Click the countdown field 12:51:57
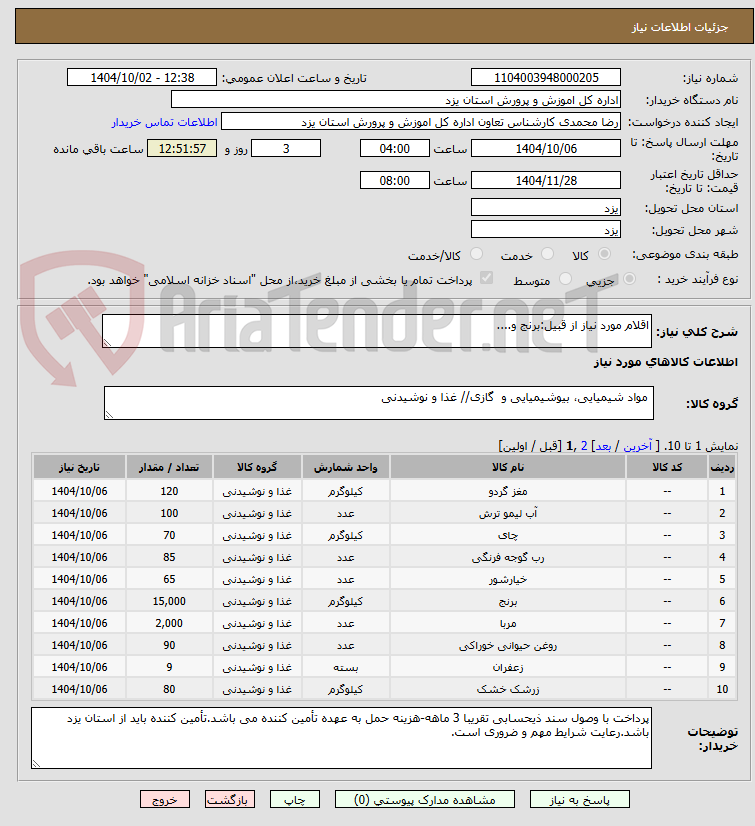Screen dimensions: 755x826 [182, 149]
